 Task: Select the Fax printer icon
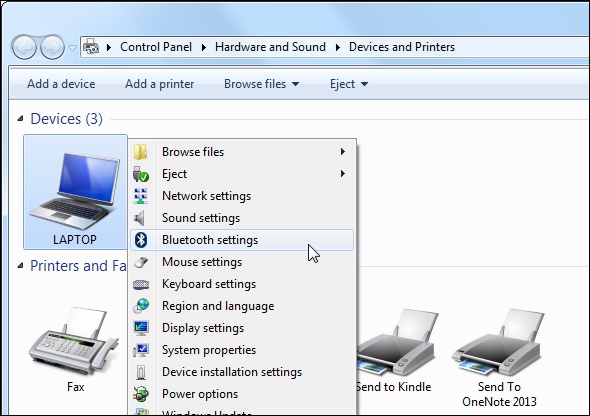pos(74,341)
